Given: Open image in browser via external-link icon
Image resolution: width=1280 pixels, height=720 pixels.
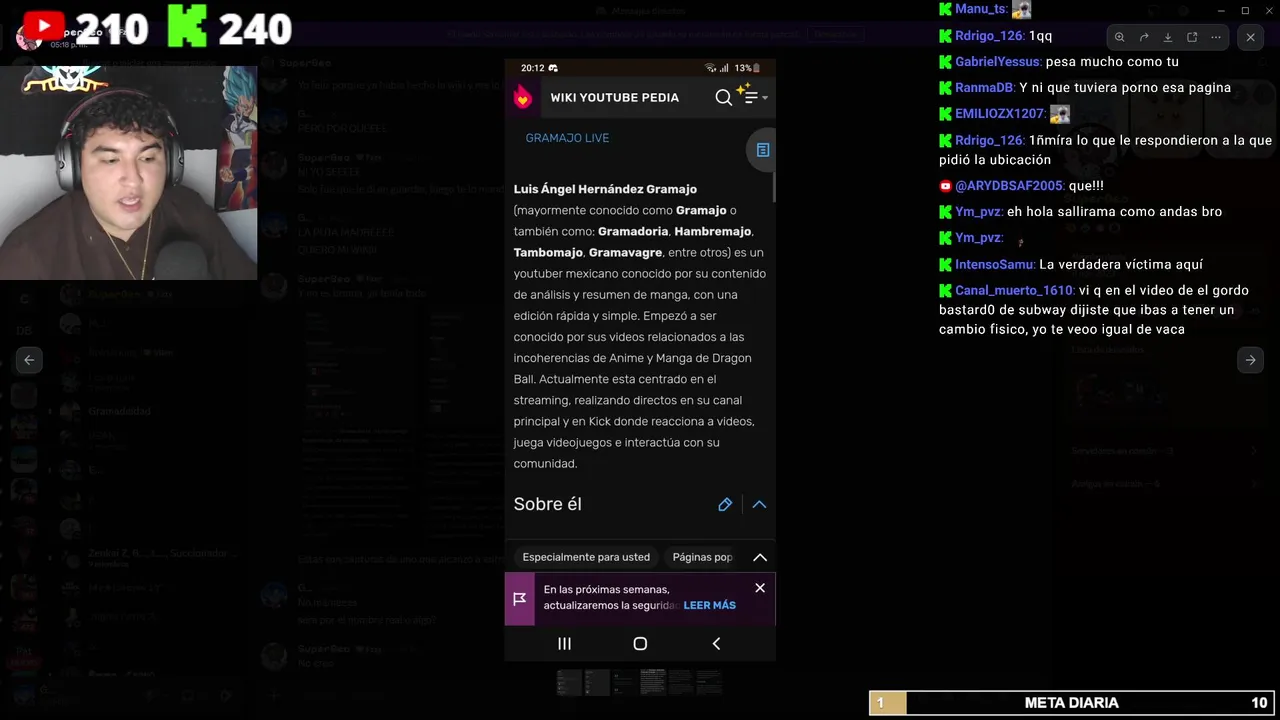Looking at the screenshot, I should 1192,37.
